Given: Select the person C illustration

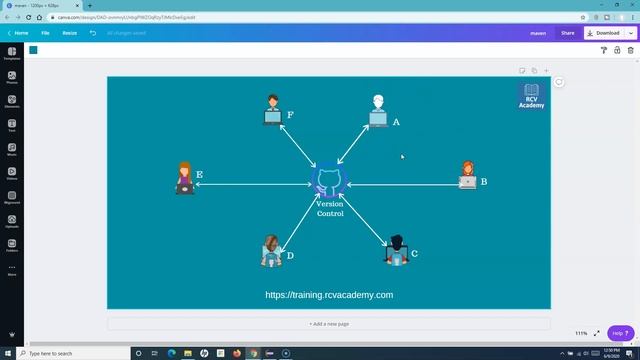Looking at the screenshot, I should pyautogui.click(x=396, y=250).
